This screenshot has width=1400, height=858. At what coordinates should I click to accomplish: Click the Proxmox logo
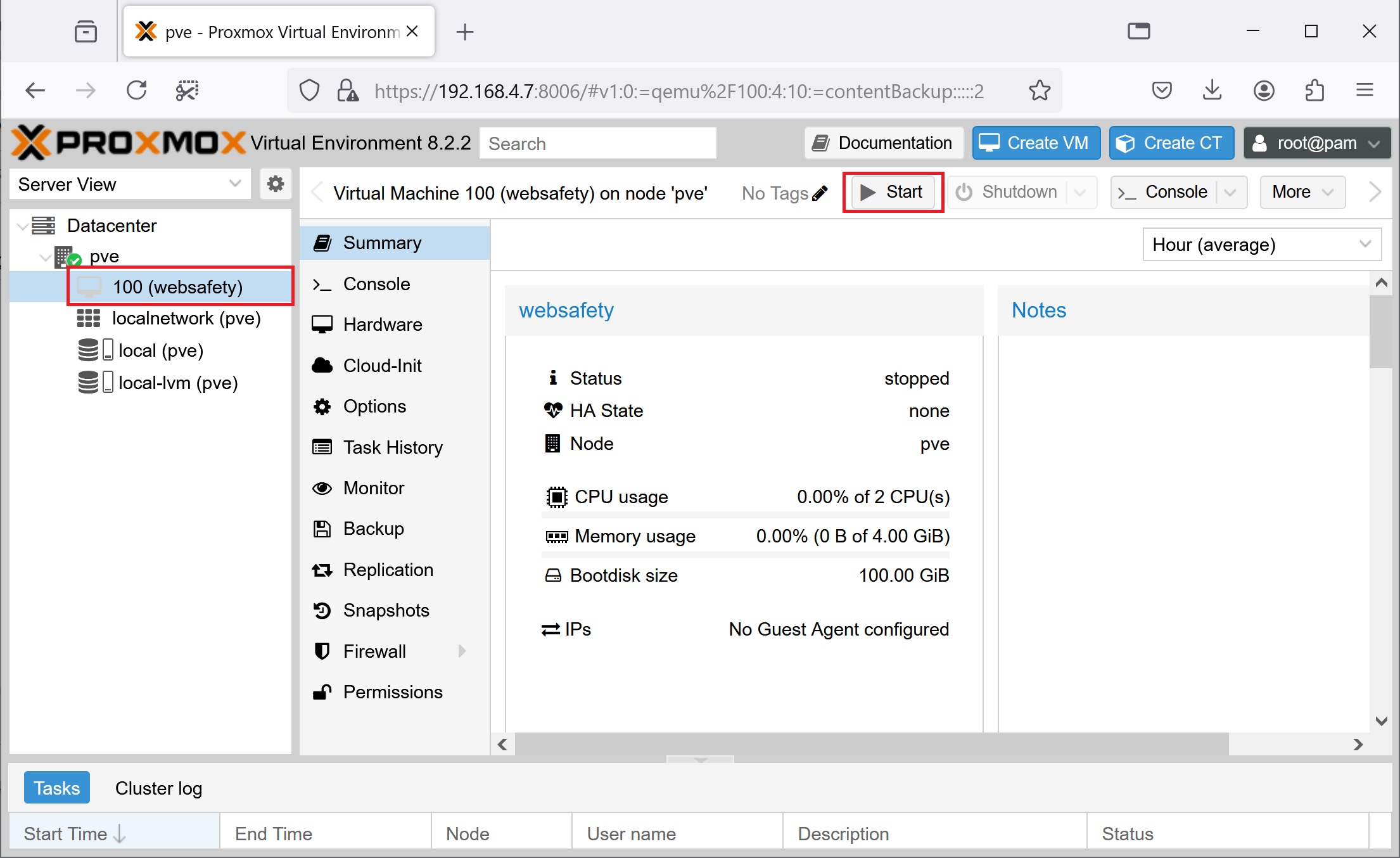[x=129, y=143]
